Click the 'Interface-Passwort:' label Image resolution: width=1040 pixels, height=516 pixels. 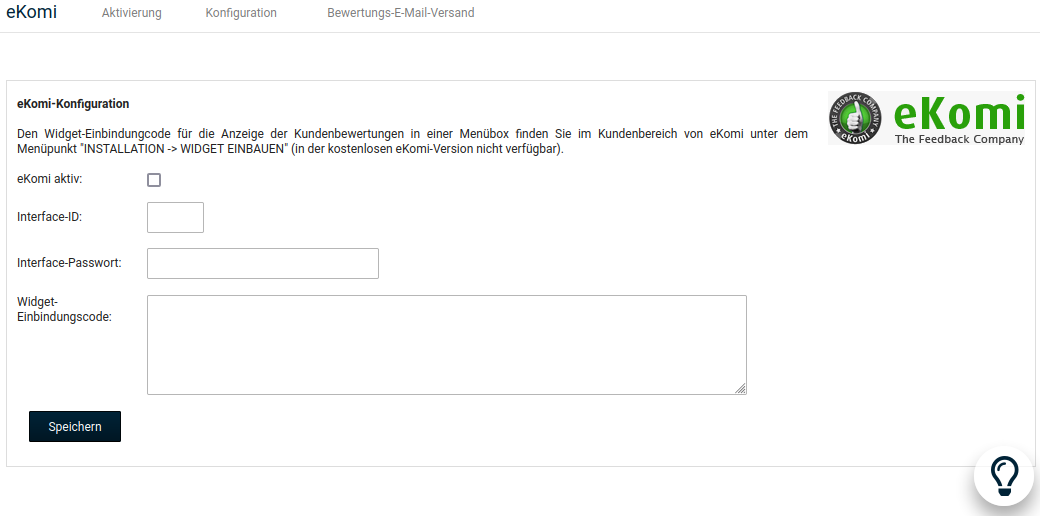[x=69, y=262]
